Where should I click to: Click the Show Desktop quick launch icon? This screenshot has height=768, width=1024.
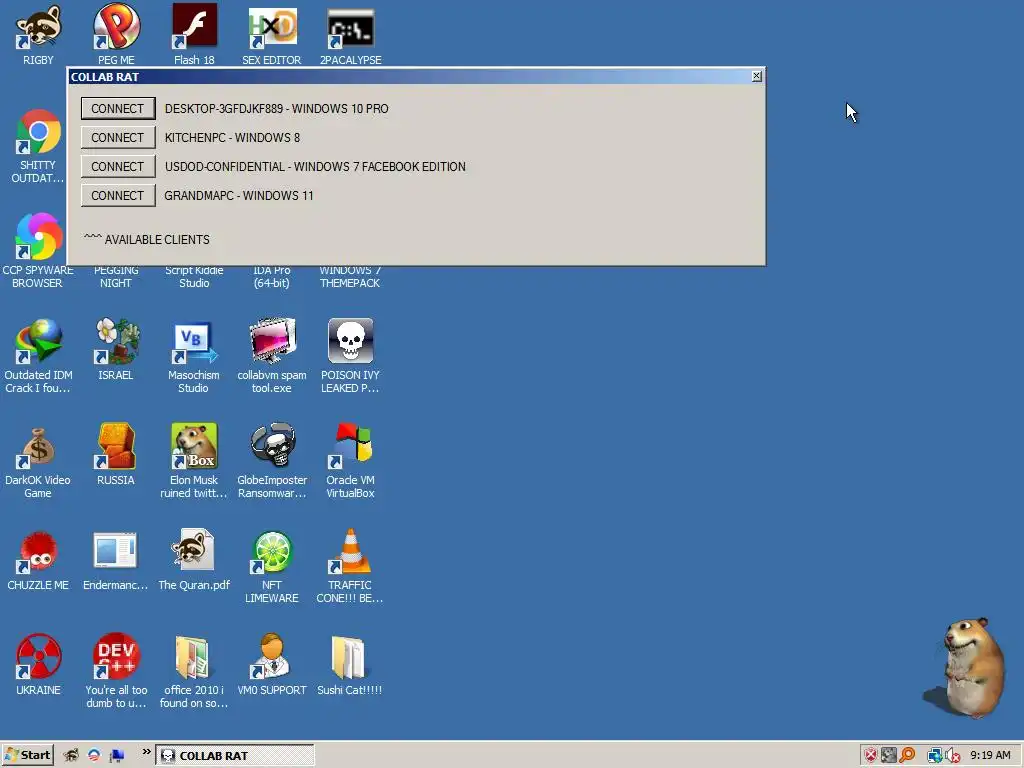tap(117, 755)
